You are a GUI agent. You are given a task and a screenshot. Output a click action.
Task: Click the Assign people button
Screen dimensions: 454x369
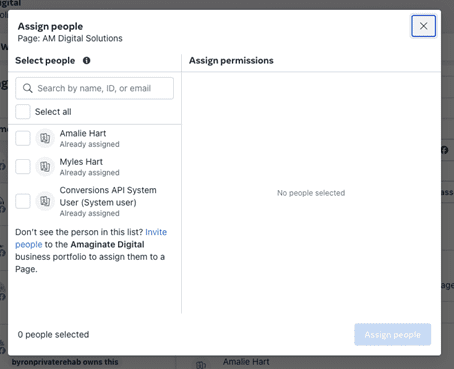click(393, 334)
